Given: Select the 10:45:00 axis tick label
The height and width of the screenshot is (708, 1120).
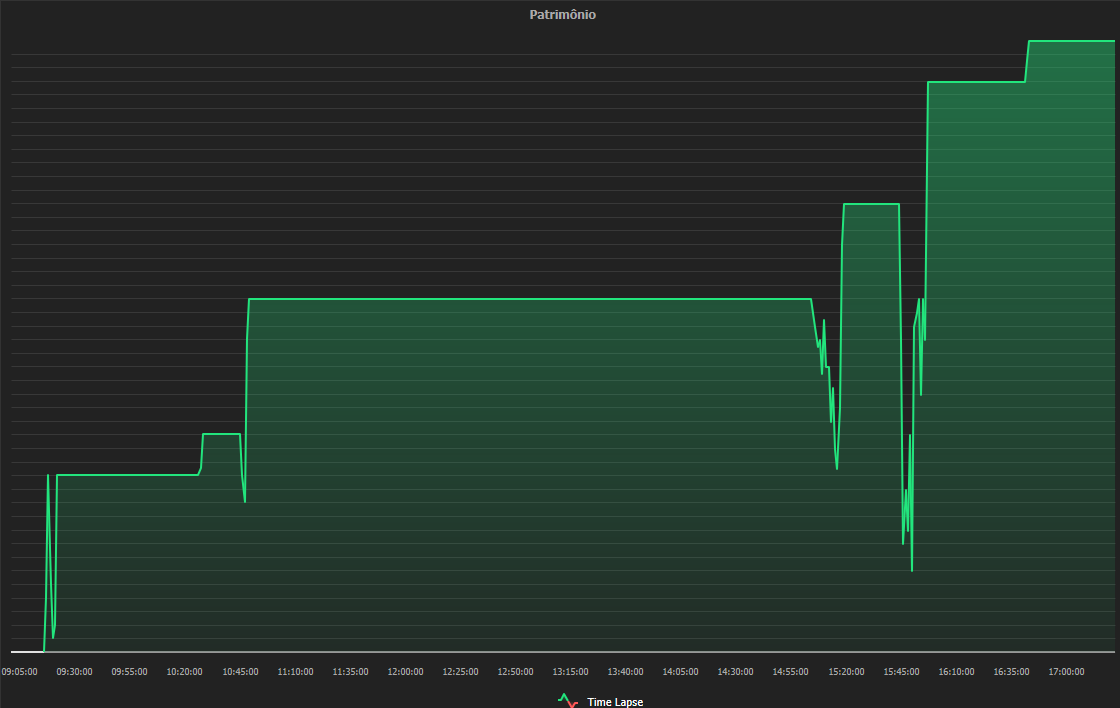Looking at the screenshot, I should pos(240,672).
